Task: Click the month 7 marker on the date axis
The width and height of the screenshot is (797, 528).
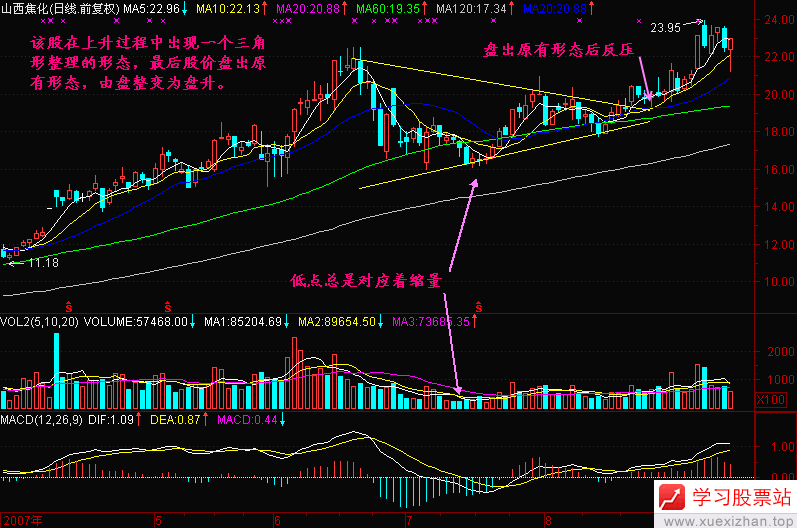Action: [x=409, y=521]
